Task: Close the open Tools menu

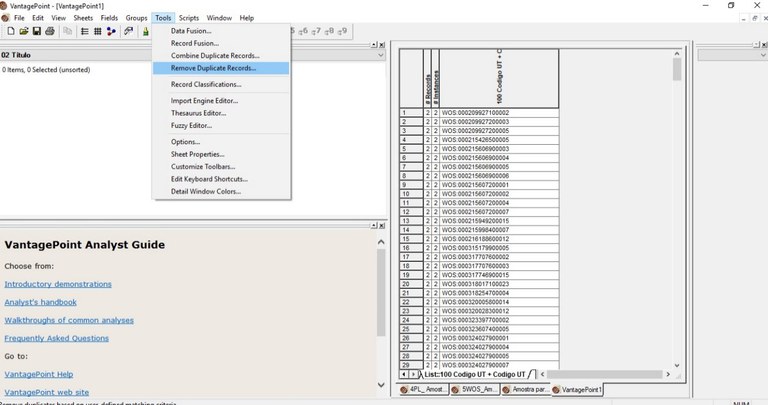Action: coord(163,18)
